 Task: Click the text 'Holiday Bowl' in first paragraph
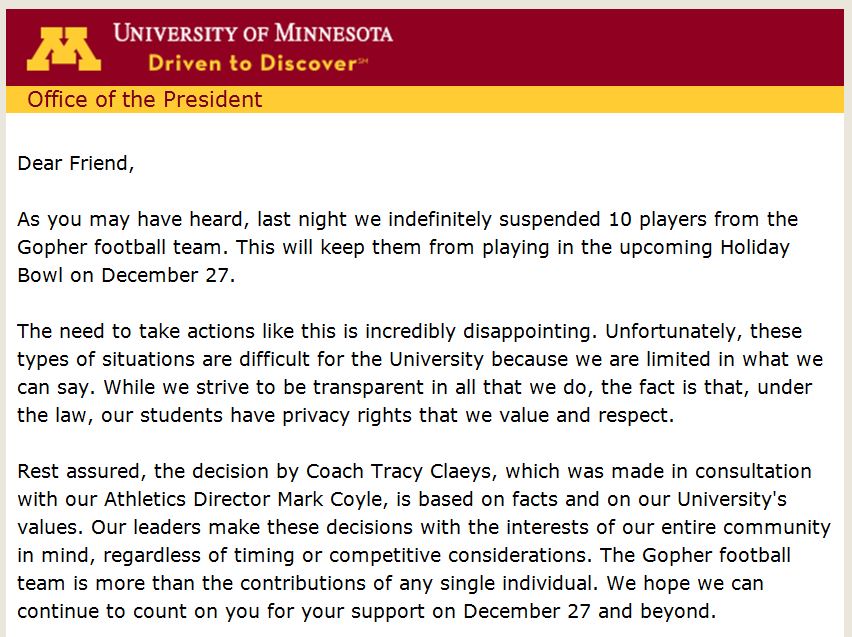pos(755,247)
